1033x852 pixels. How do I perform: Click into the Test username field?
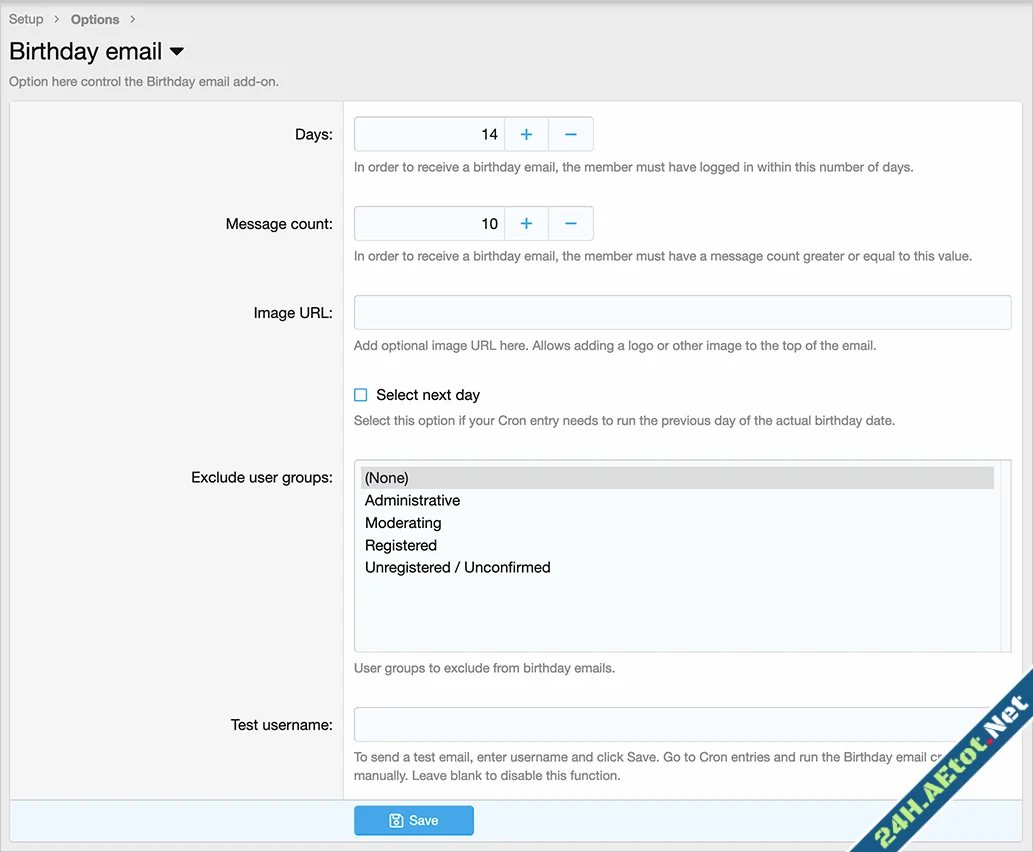tap(660, 724)
